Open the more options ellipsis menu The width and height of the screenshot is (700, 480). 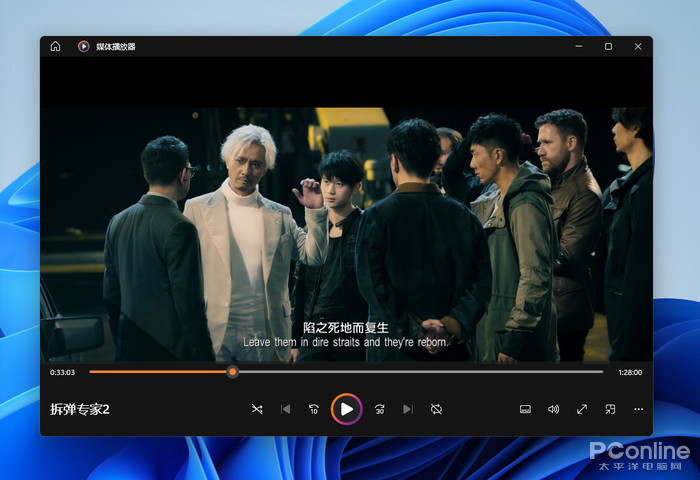[x=638, y=409]
